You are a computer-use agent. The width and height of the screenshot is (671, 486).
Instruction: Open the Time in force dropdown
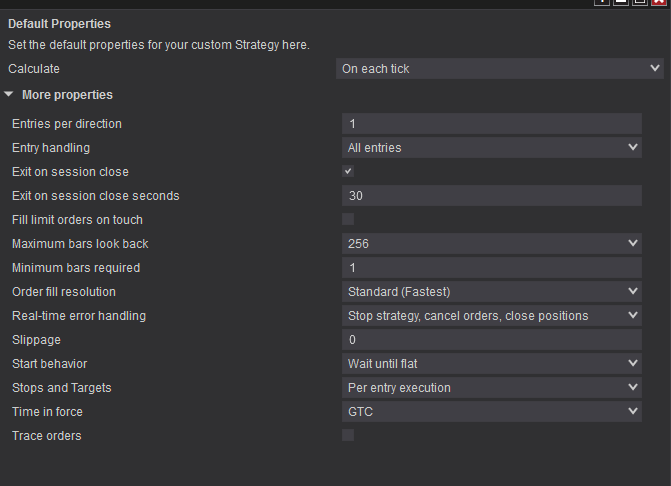point(491,412)
